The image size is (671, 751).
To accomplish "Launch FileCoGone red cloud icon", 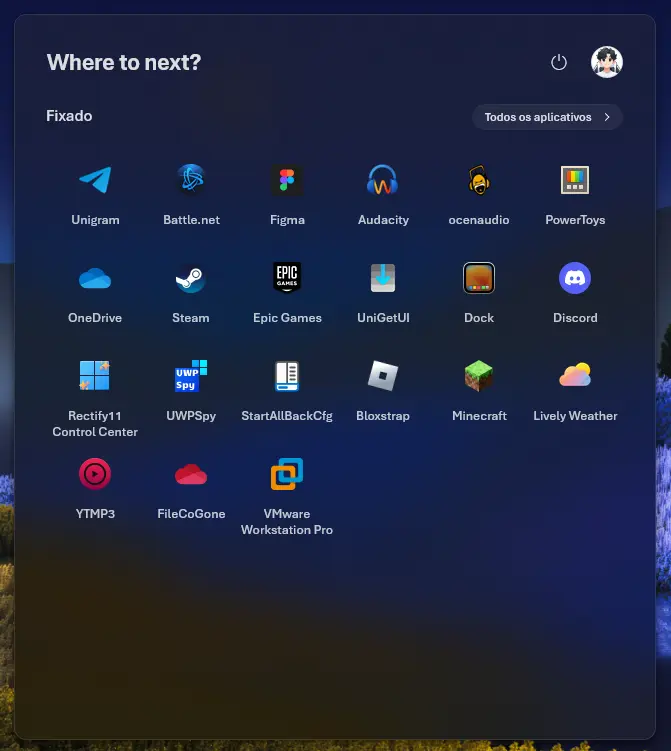I will point(191,474).
